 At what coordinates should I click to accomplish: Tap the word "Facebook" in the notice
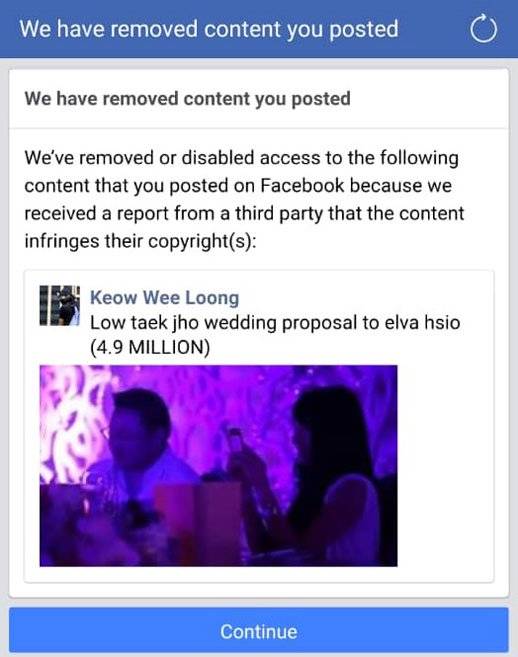pos(302,185)
